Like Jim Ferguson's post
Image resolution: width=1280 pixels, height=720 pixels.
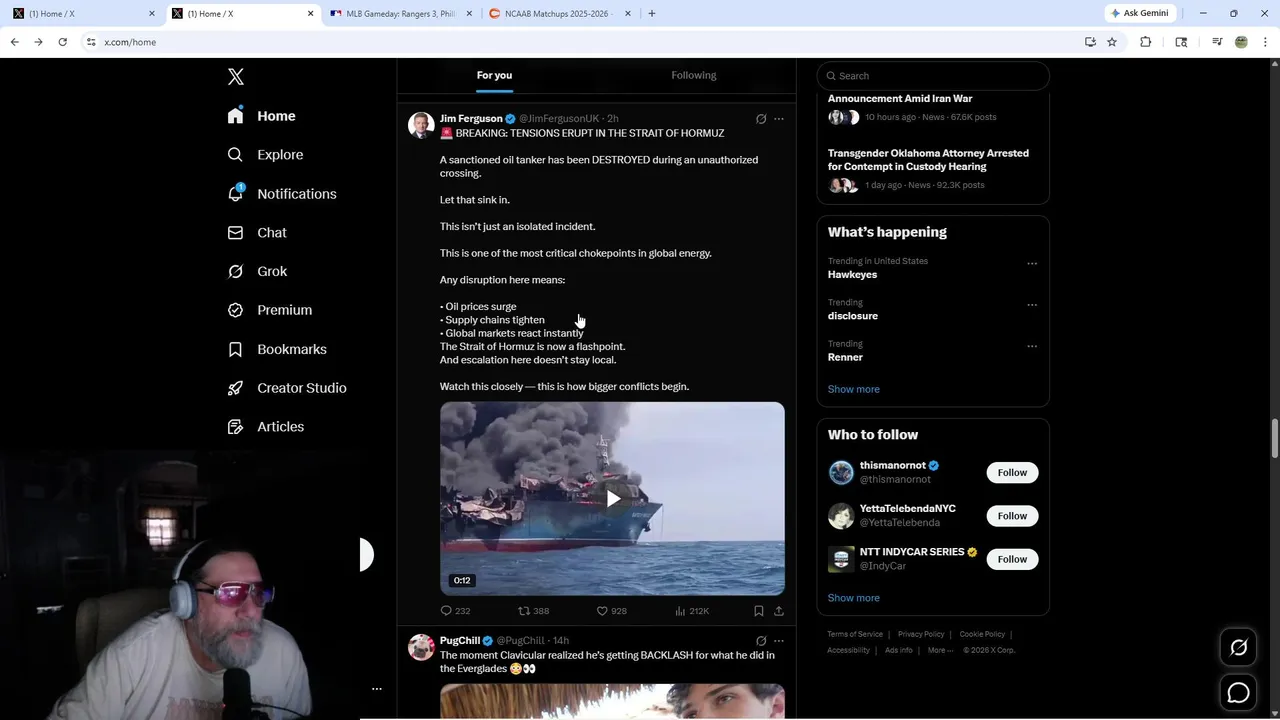611,611
